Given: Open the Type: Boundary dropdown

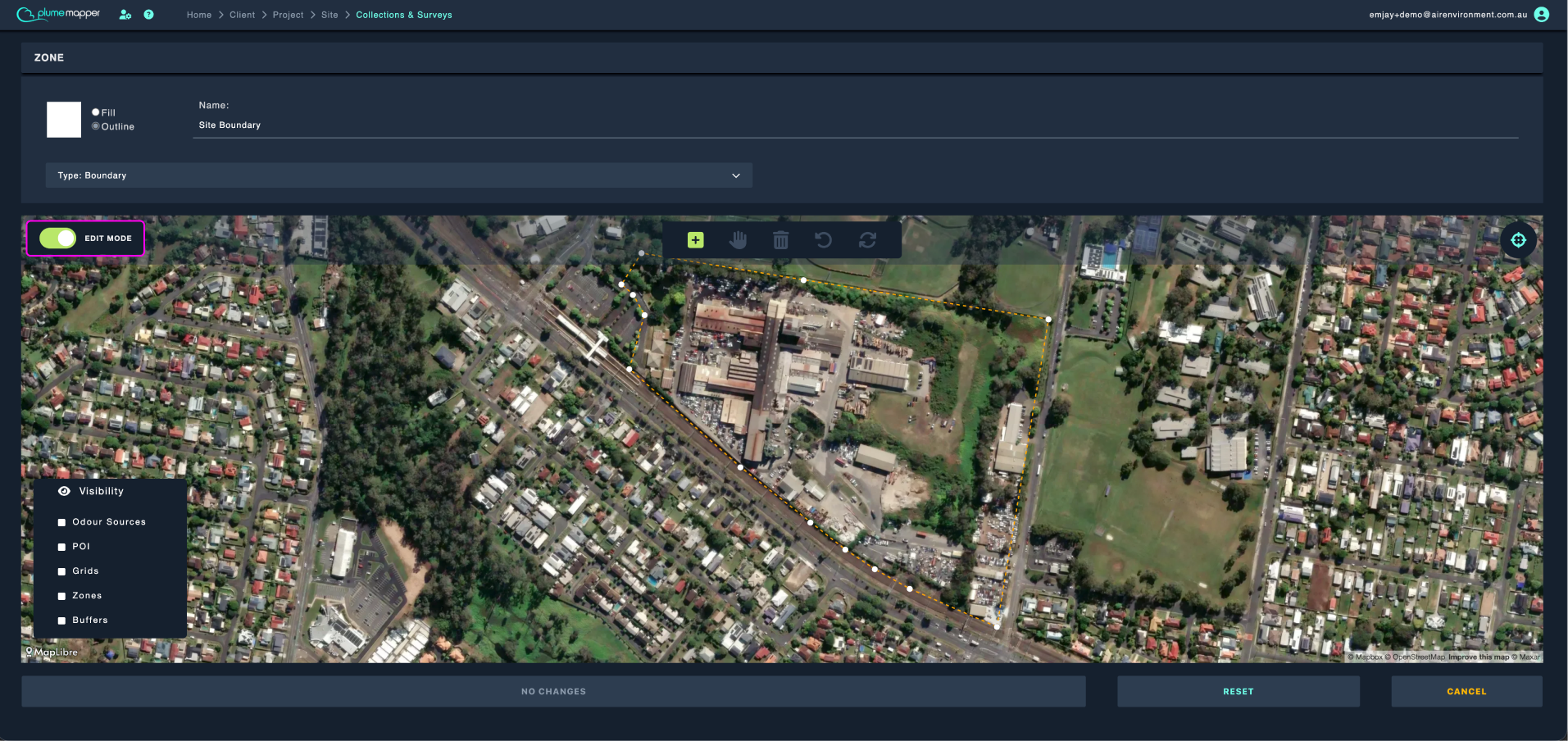Looking at the screenshot, I should (399, 175).
